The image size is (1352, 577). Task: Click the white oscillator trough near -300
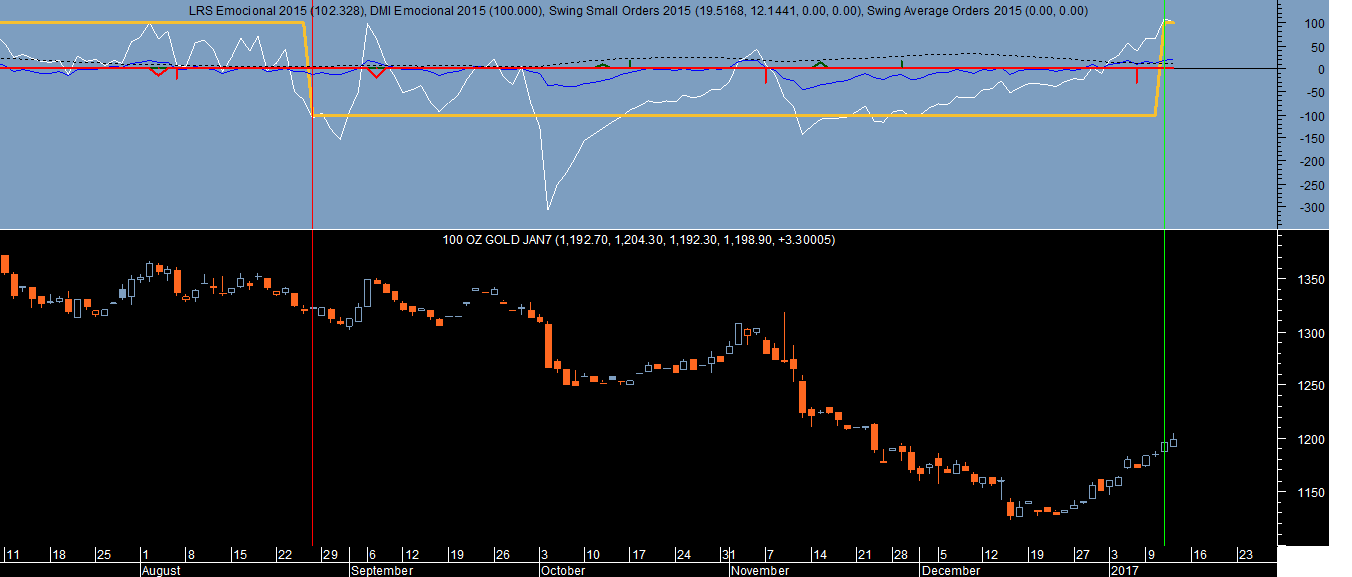tap(547, 208)
